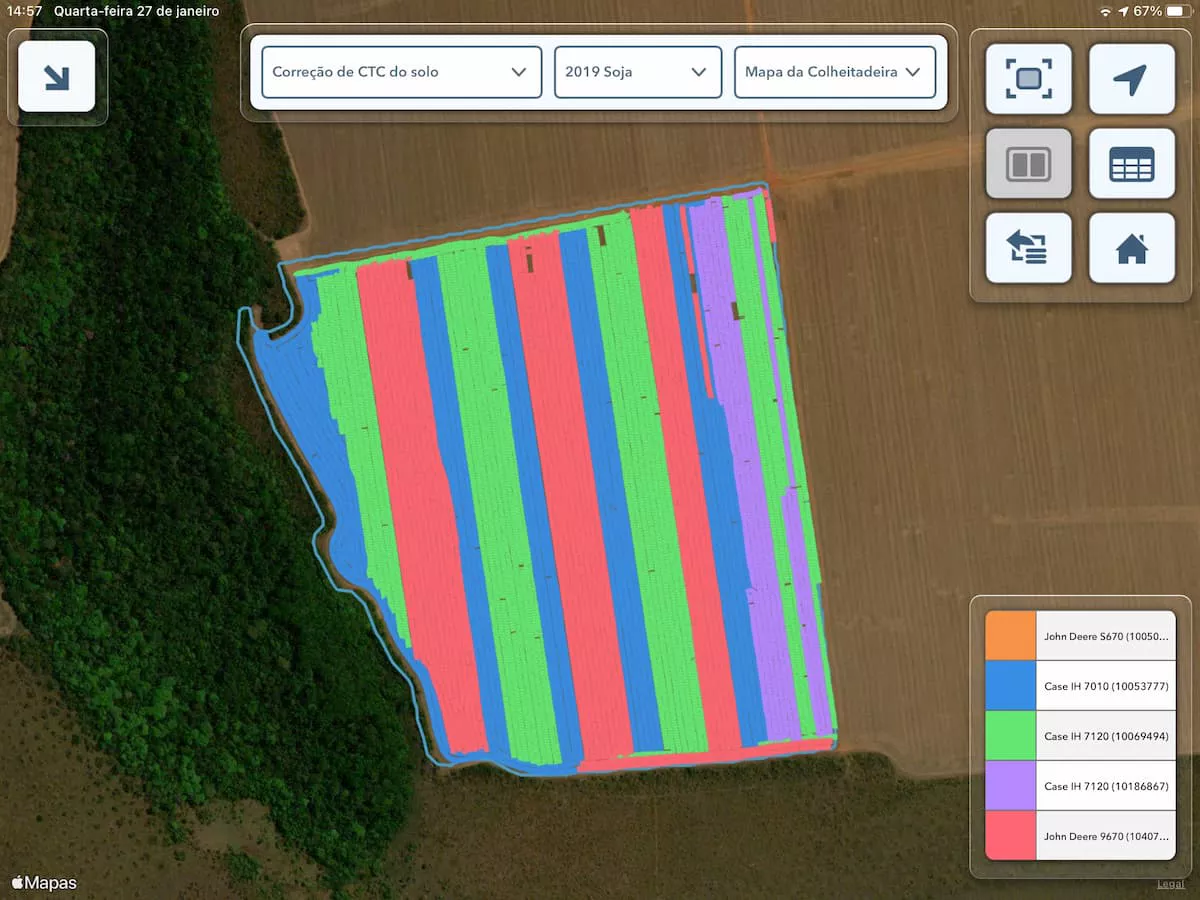Image resolution: width=1200 pixels, height=900 pixels.
Task: Expand the '2019 Soja' season dropdown
Action: [x=637, y=72]
